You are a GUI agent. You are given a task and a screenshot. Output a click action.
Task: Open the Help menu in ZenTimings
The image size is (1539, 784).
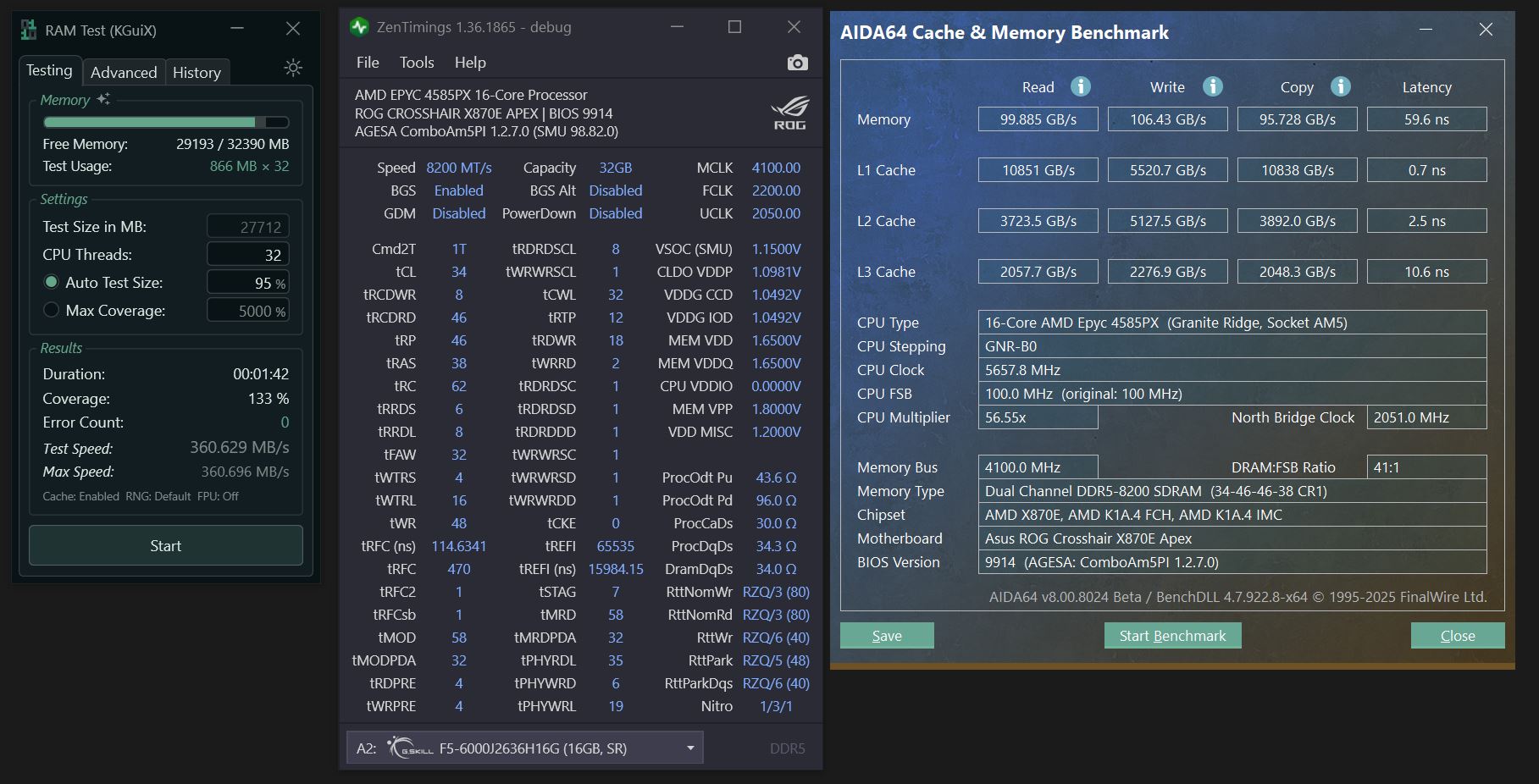[x=470, y=62]
